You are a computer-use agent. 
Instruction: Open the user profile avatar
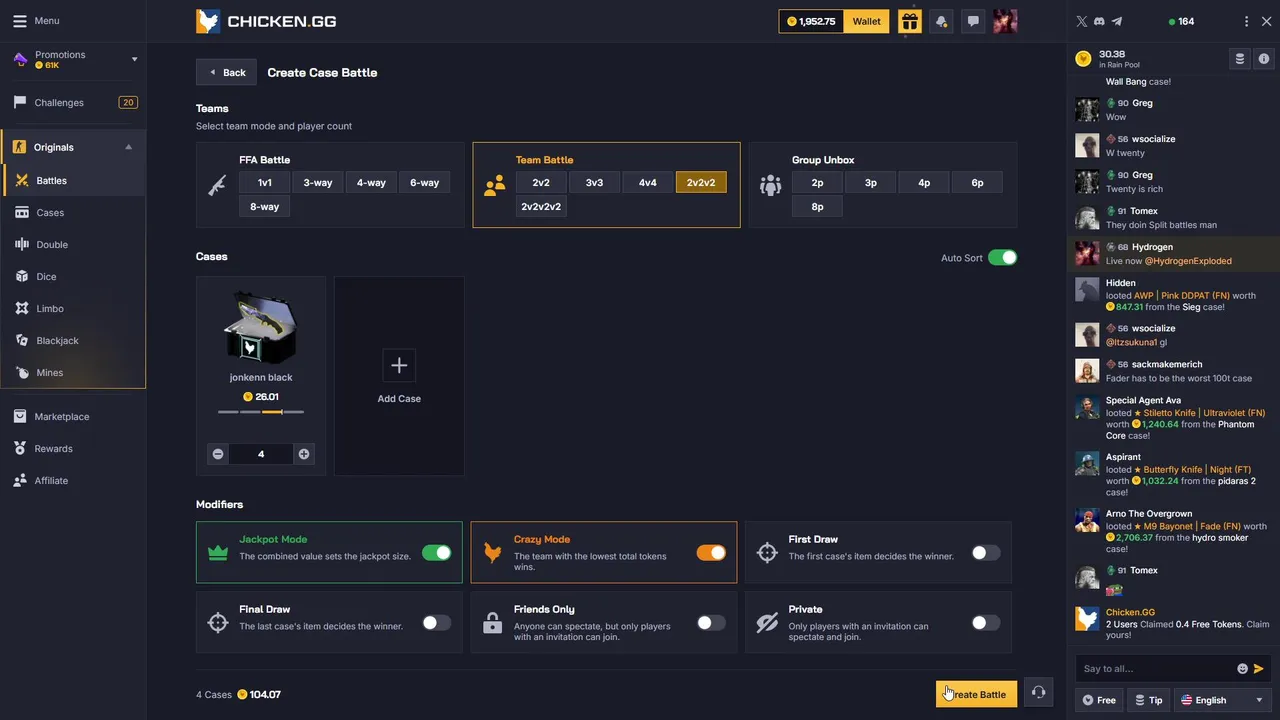[x=1005, y=21]
